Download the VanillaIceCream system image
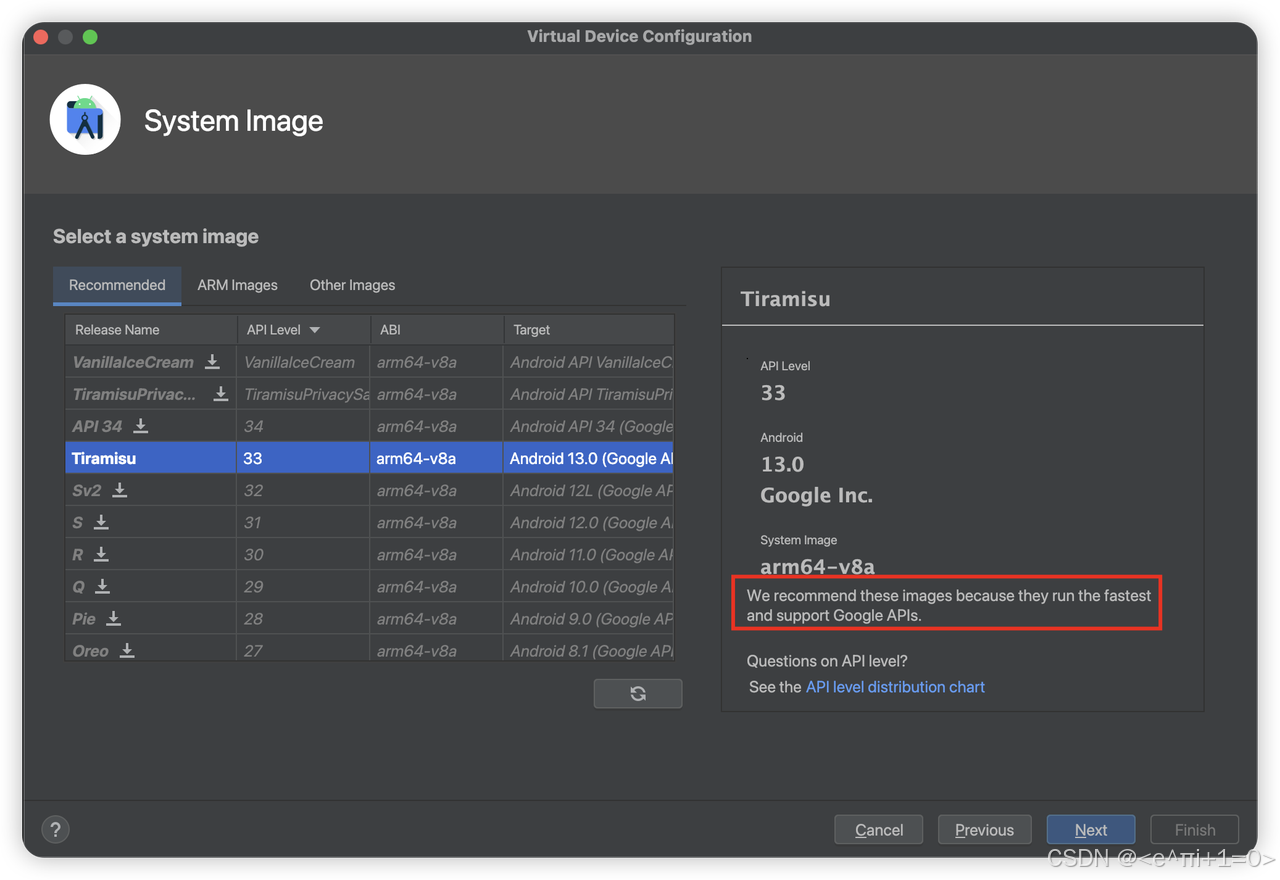 [212, 362]
